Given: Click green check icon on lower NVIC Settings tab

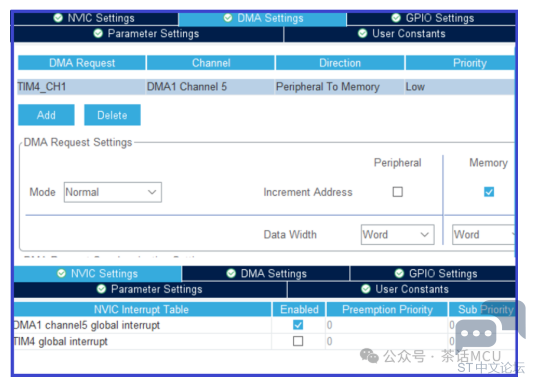Looking at the screenshot, I should (61, 273).
